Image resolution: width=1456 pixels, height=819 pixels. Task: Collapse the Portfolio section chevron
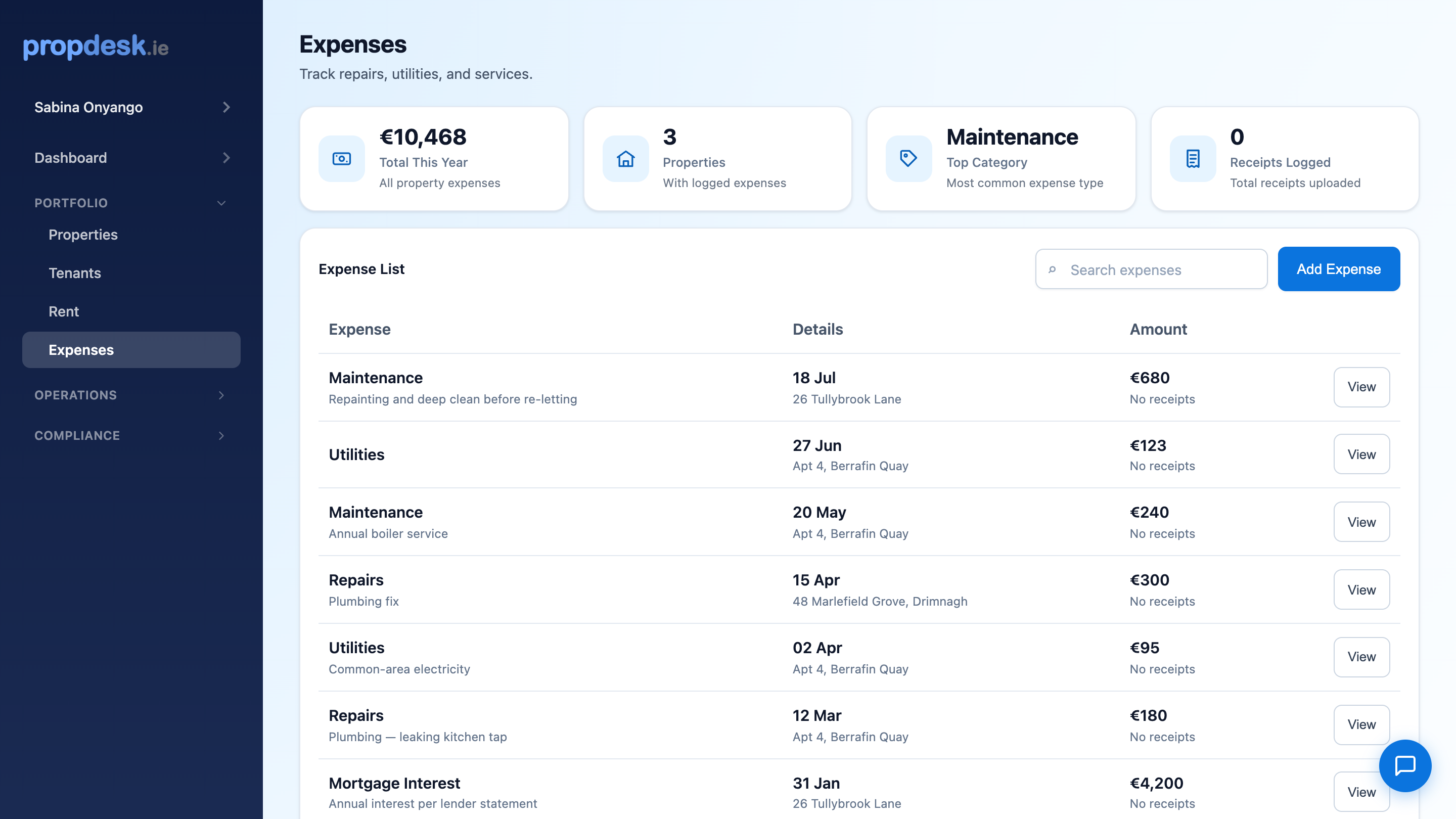point(221,203)
